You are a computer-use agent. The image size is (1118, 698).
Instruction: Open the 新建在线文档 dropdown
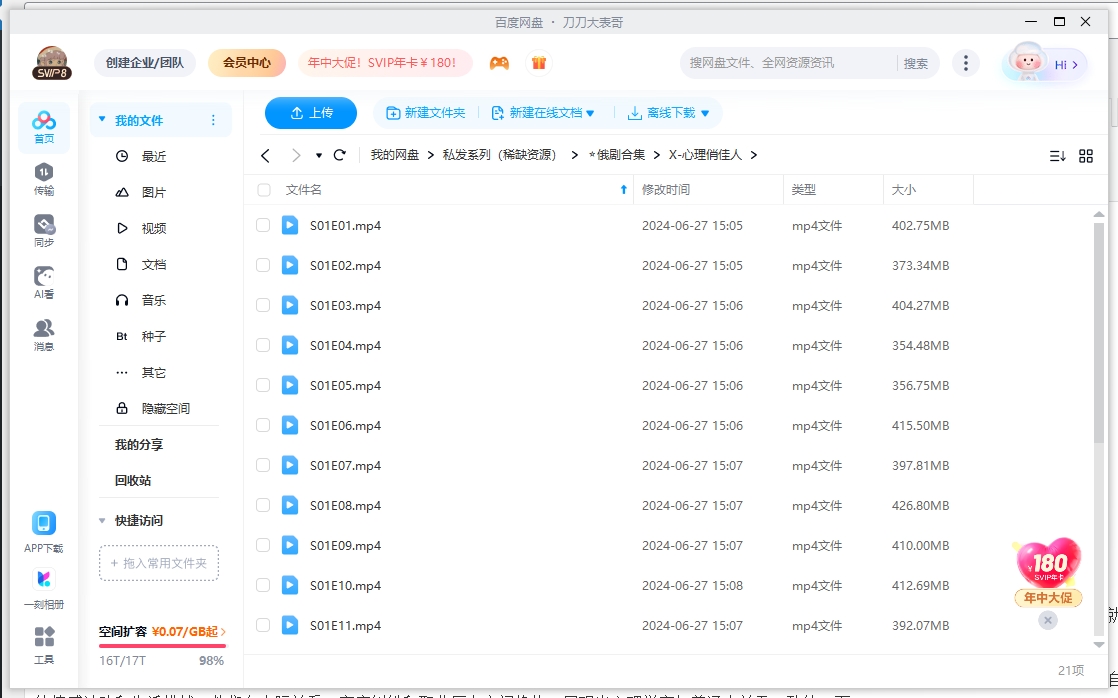tap(541, 113)
